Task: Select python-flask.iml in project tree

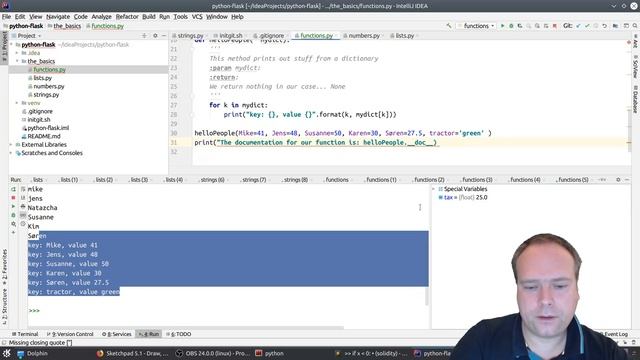Action: 48,128
